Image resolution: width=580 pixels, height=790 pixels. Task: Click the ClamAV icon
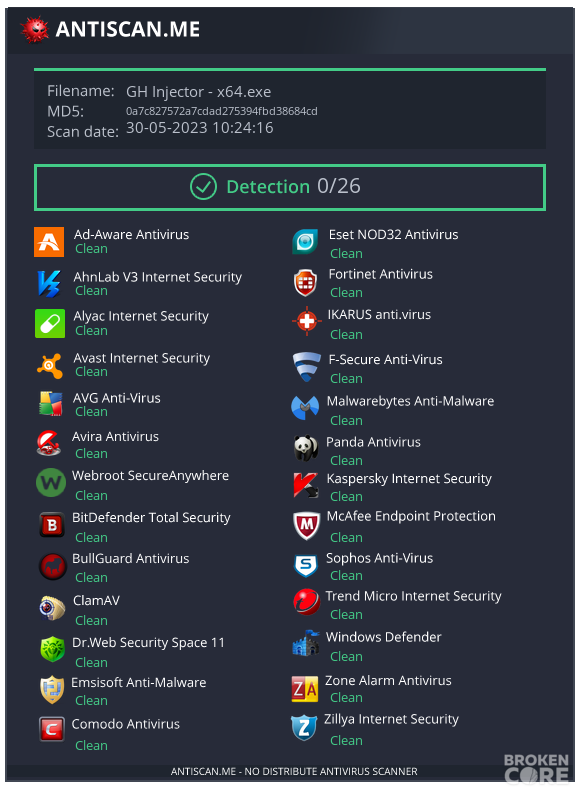coord(52,608)
